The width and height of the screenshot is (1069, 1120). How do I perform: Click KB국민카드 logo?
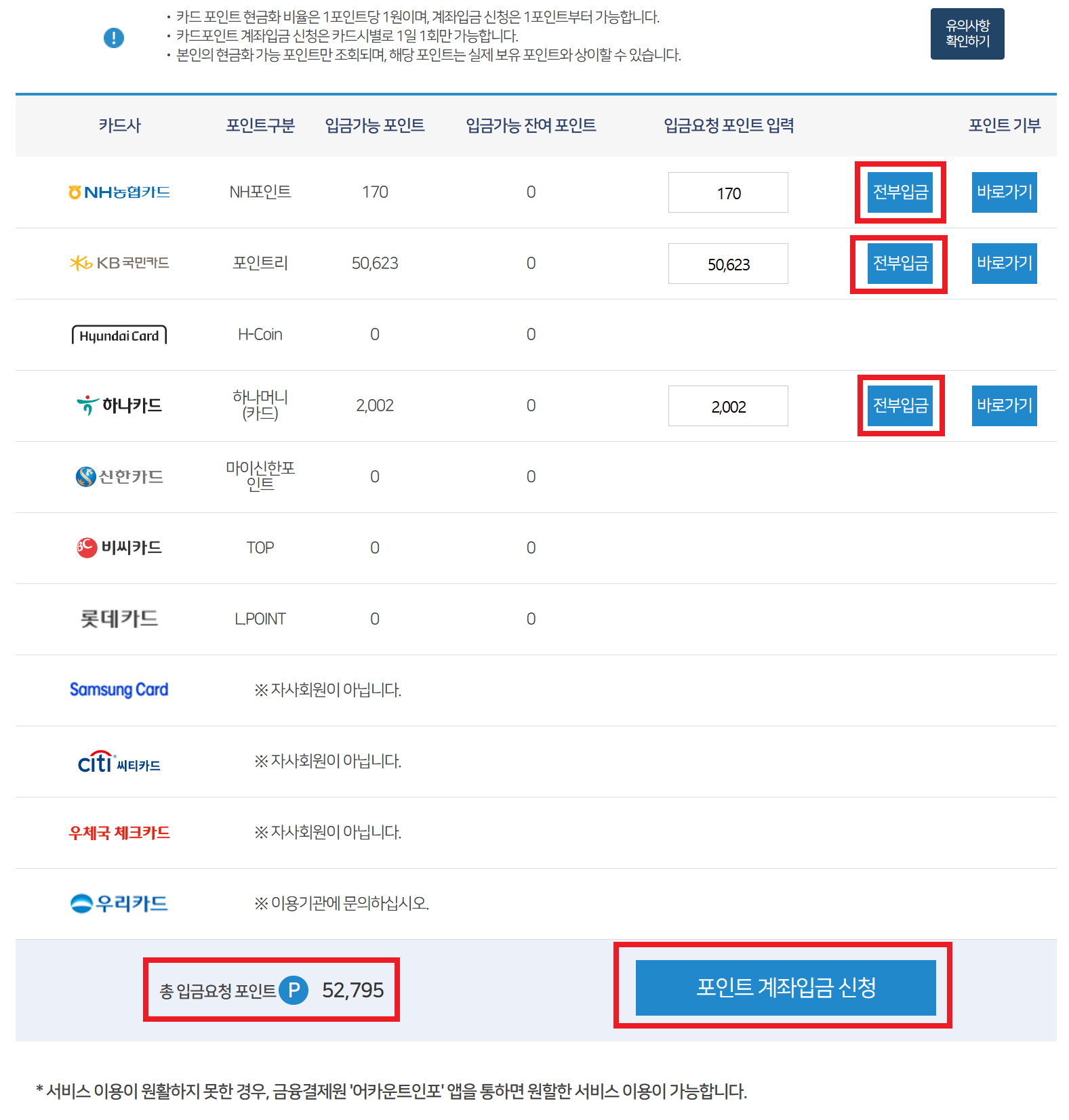(x=119, y=263)
